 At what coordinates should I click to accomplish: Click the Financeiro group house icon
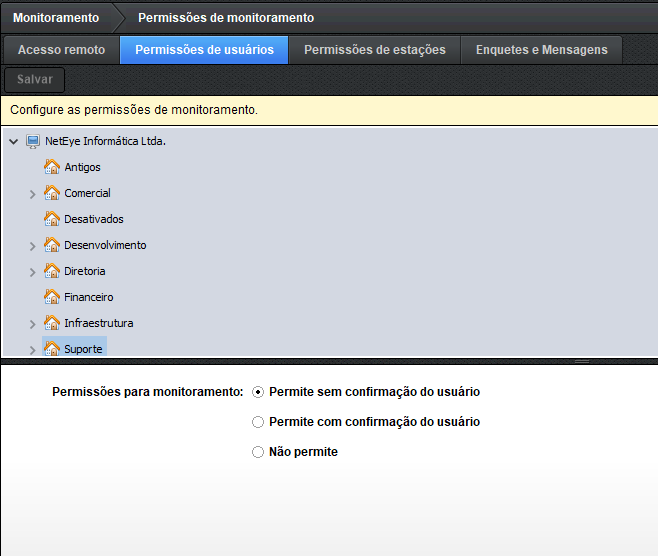coord(53,297)
